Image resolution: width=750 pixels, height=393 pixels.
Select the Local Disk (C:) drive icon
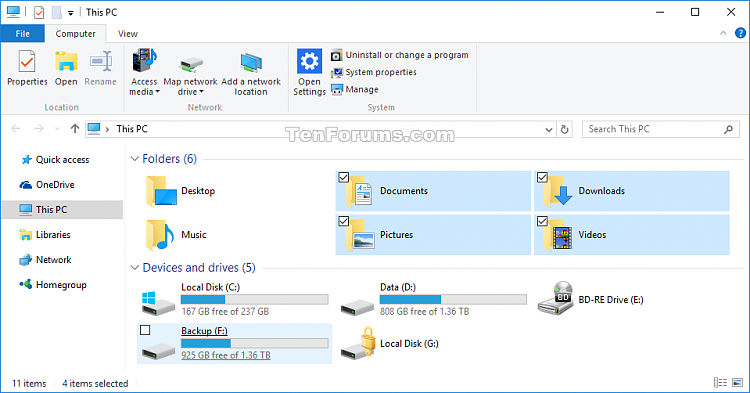pos(158,304)
